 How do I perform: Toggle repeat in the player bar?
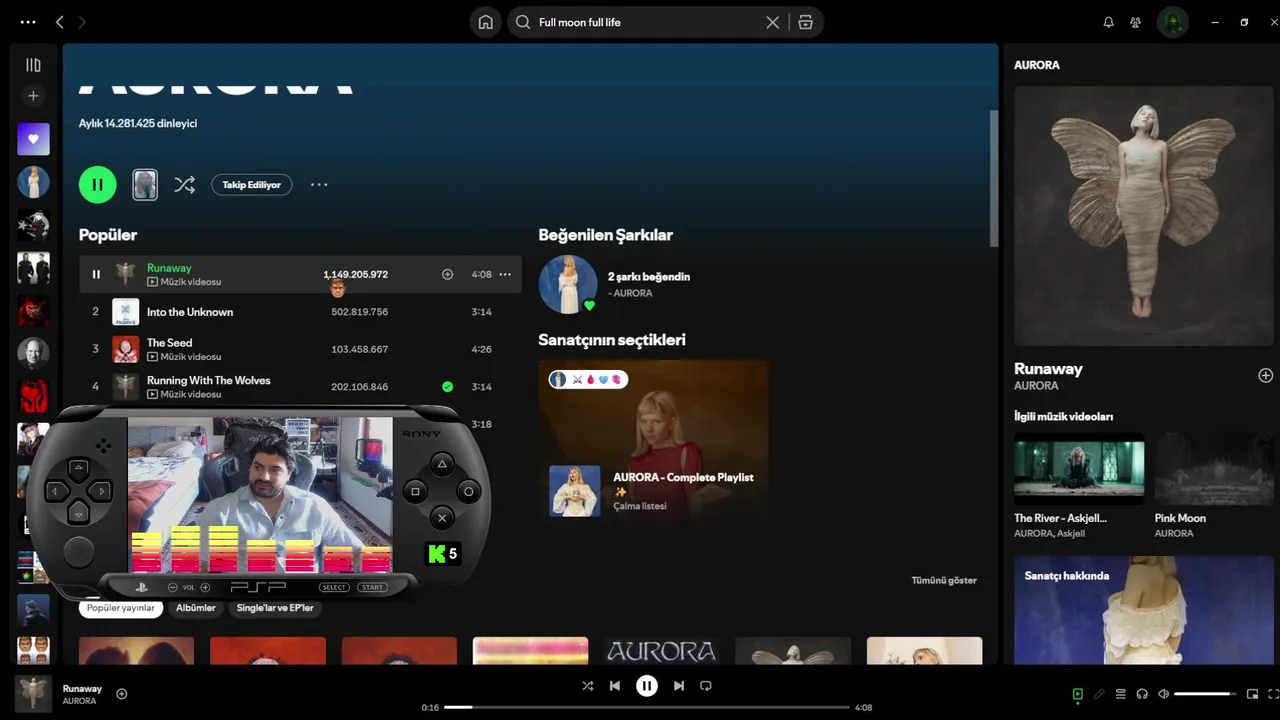706,686
